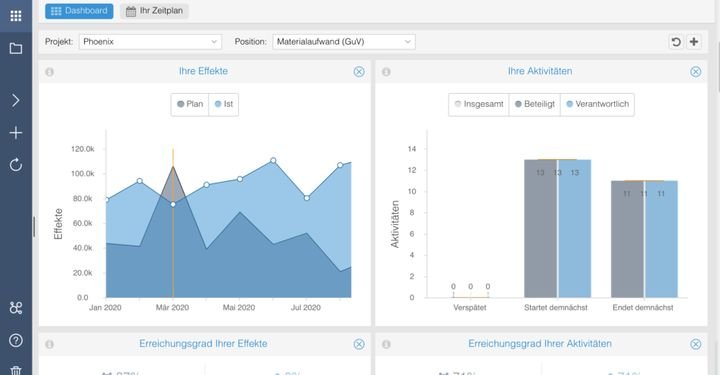The height and width of the screenshot is (375, 720).
Task: Click the refresh icon in left sidebar
Action: tap(16, 165)
